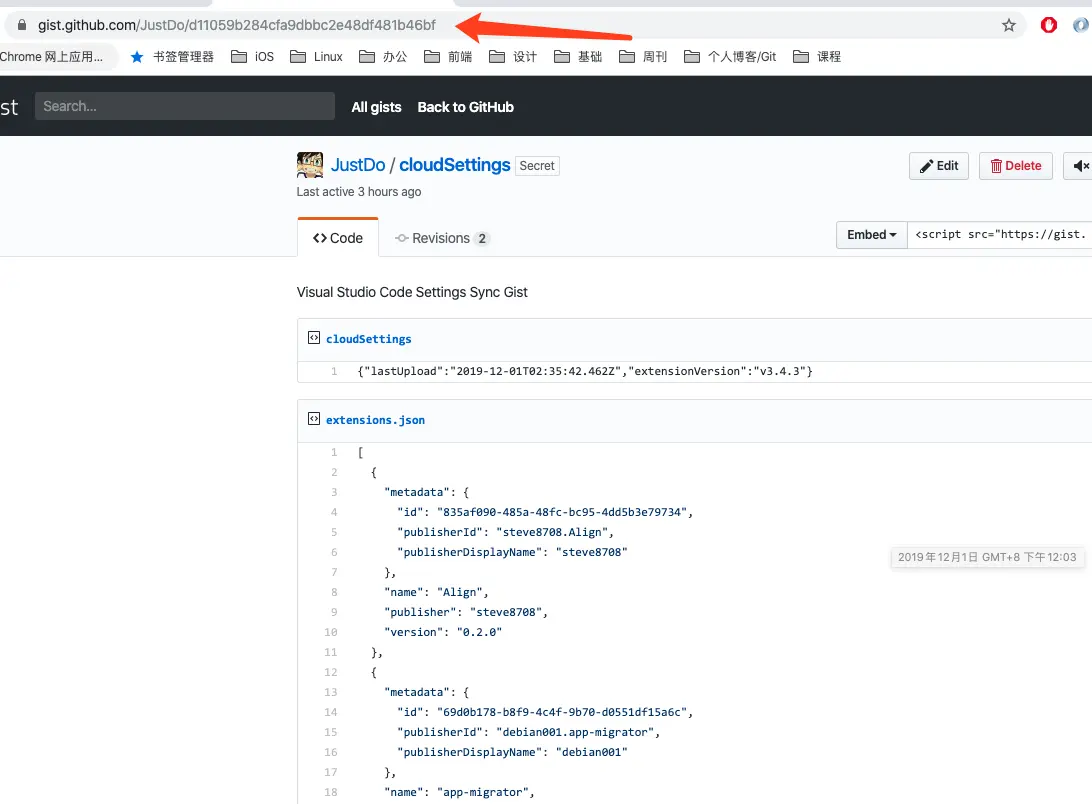
Task: Click the "version": "0.2.0" line
Action: tap(443, 632)
